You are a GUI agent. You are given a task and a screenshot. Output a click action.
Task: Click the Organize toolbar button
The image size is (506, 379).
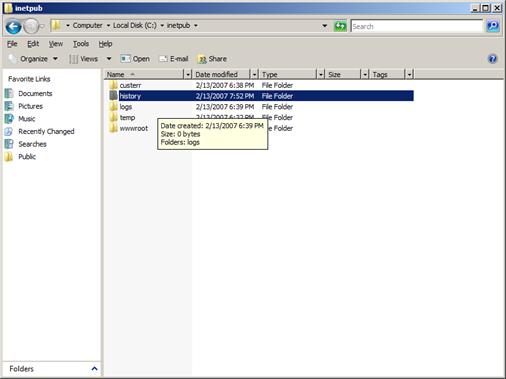33,59
